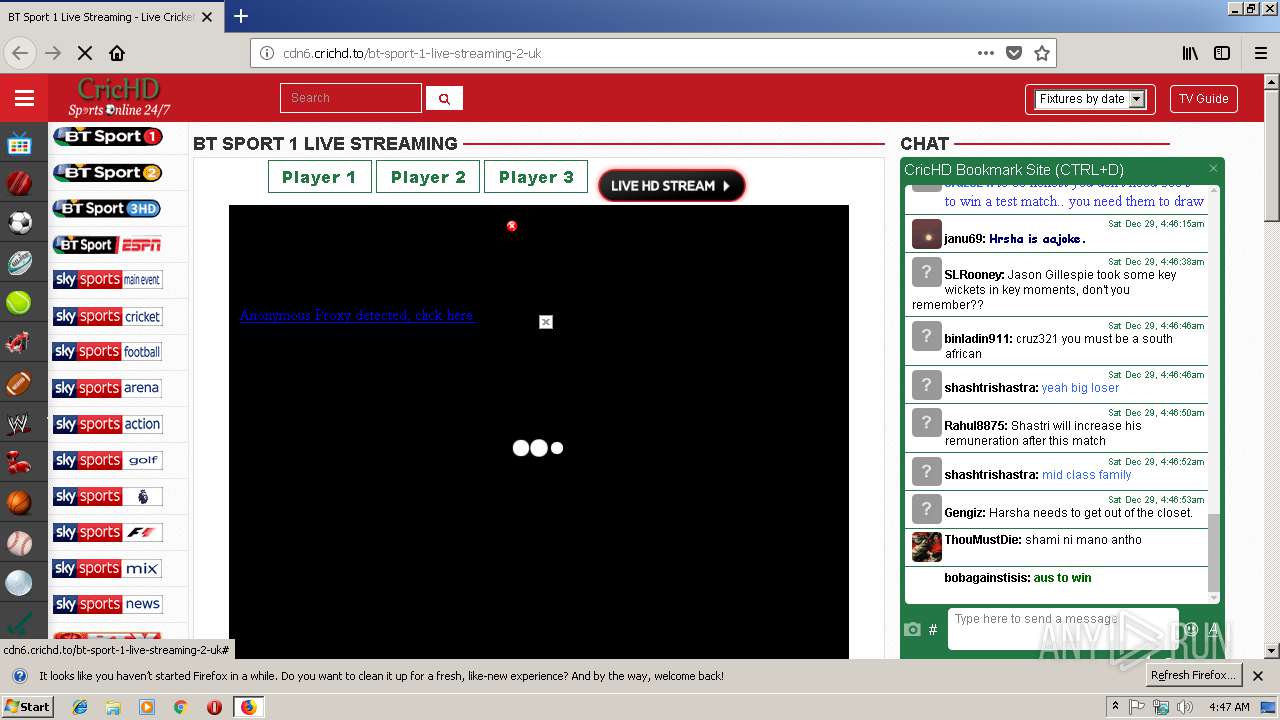The image size is (1280, 720).
Task: Switch to Player 2 tab
Action: tap(428, 177)
